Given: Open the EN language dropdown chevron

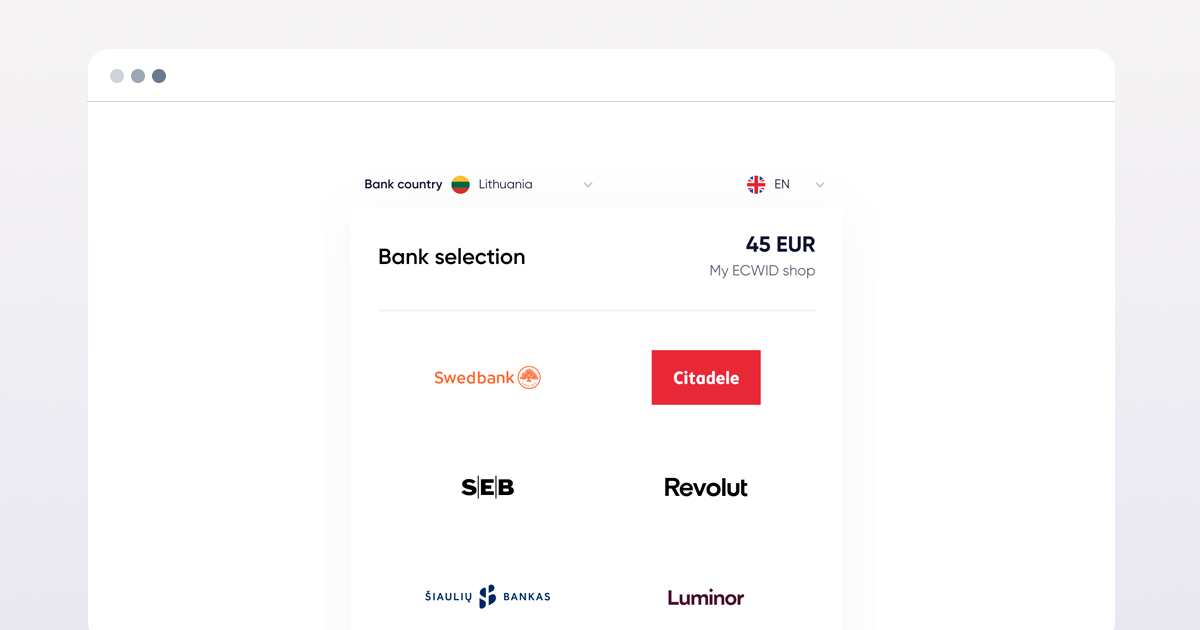Looking at the screenshot, I should (x=820, y=185).
